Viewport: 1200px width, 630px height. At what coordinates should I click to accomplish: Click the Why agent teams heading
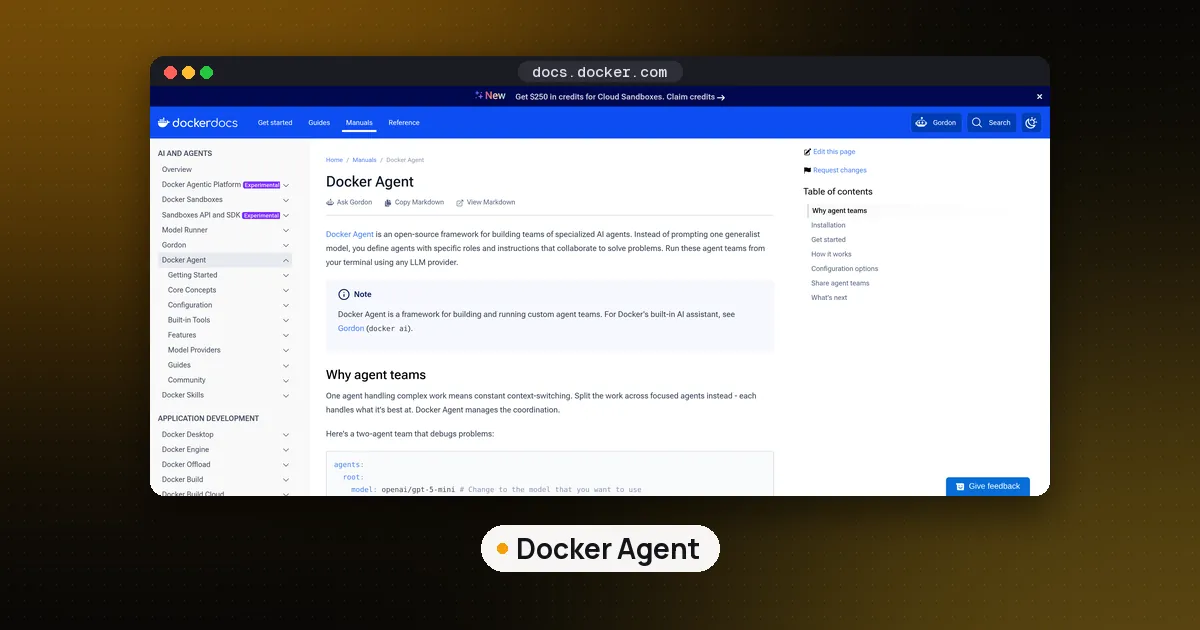(376, 375)
